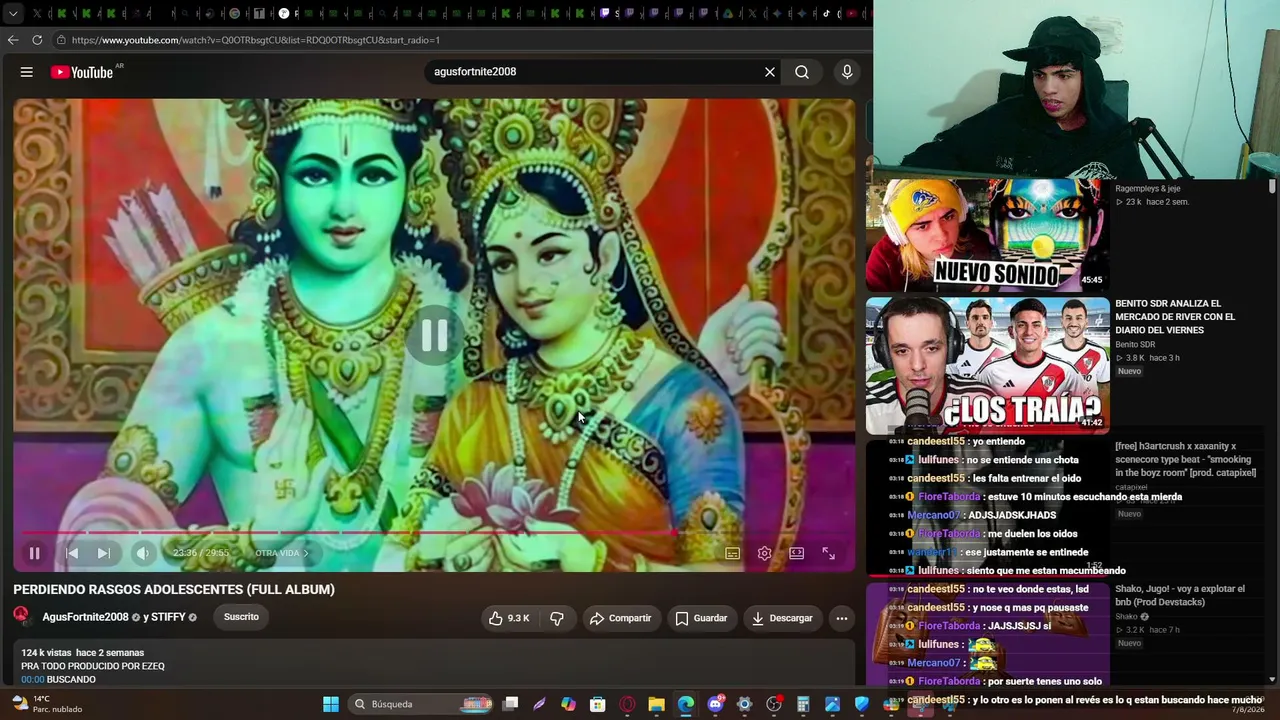Run search with the magnifier button
Screen dimensions: 1280x720
tap(802, 72)
